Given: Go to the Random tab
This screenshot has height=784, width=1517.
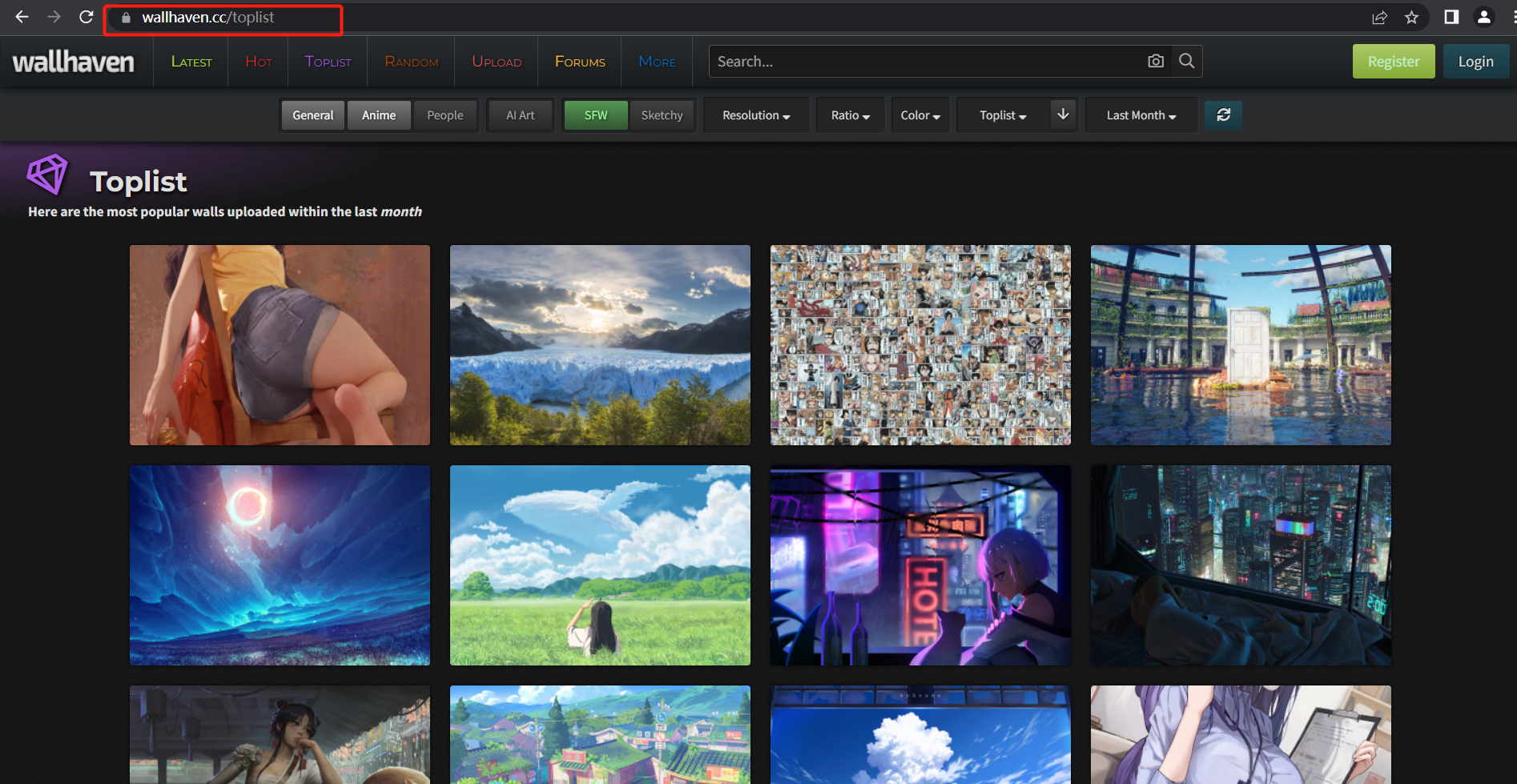Looking at the screenshot, I should coord(412,62).
